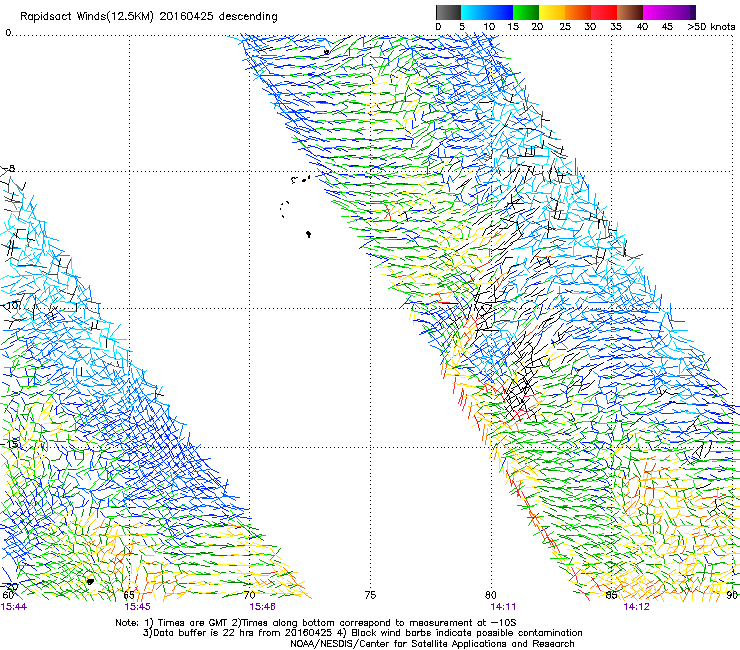Click the latitude label '-20'
The width and height of the screenshot is (740, 650).
10,587
